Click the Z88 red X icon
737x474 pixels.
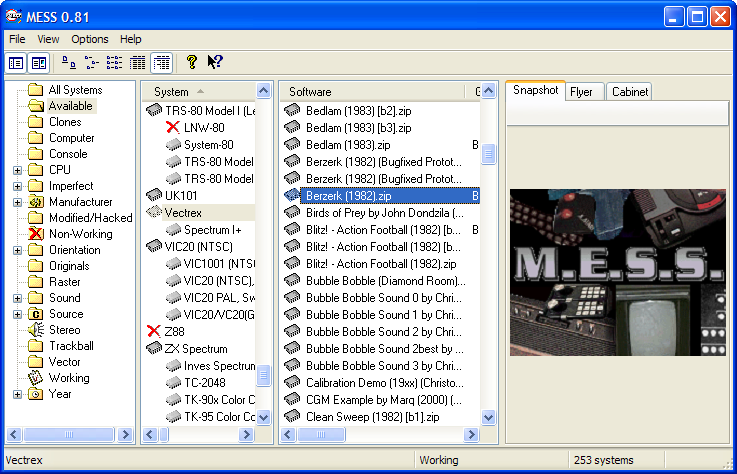(x=154, y=331)
